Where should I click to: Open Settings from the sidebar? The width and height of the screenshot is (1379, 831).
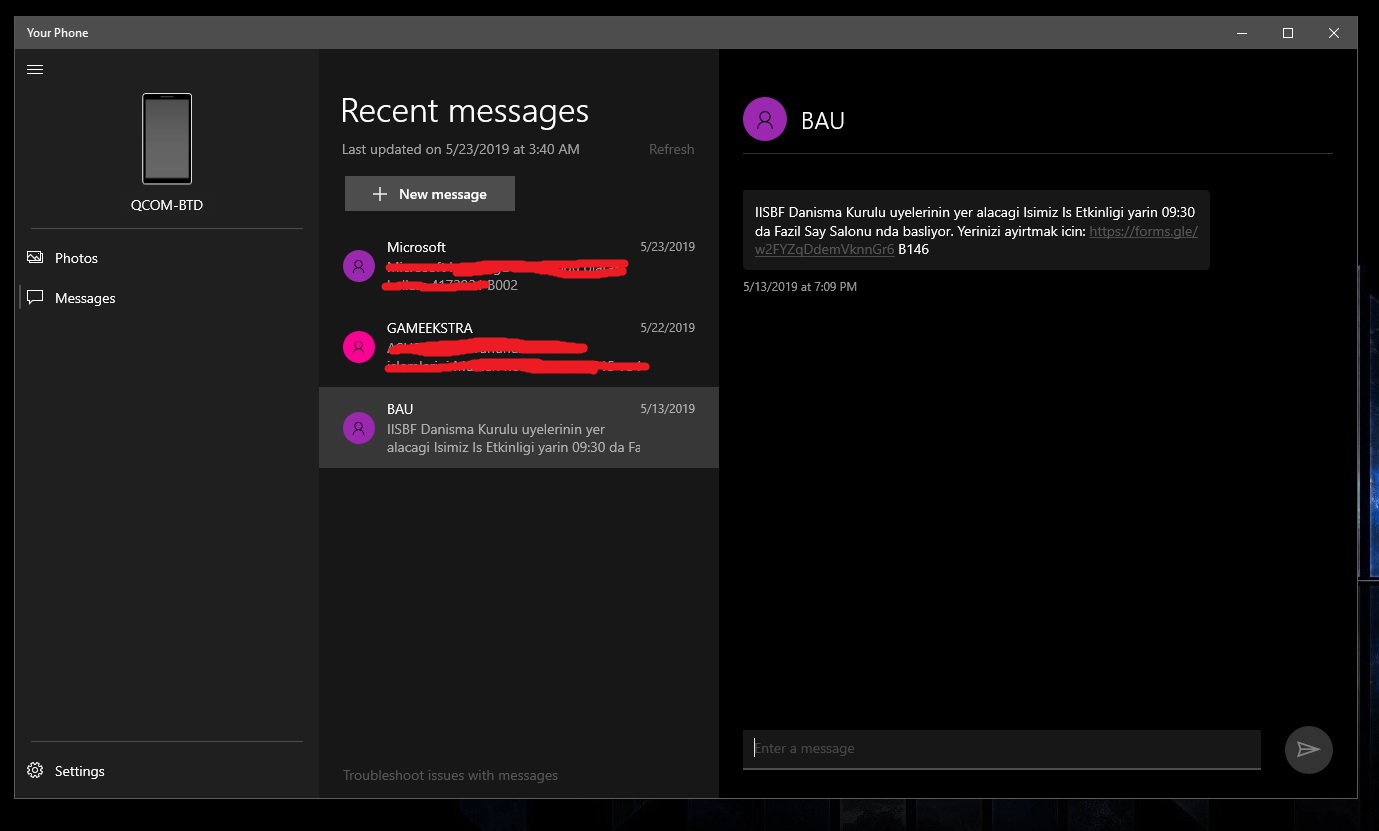167,771
